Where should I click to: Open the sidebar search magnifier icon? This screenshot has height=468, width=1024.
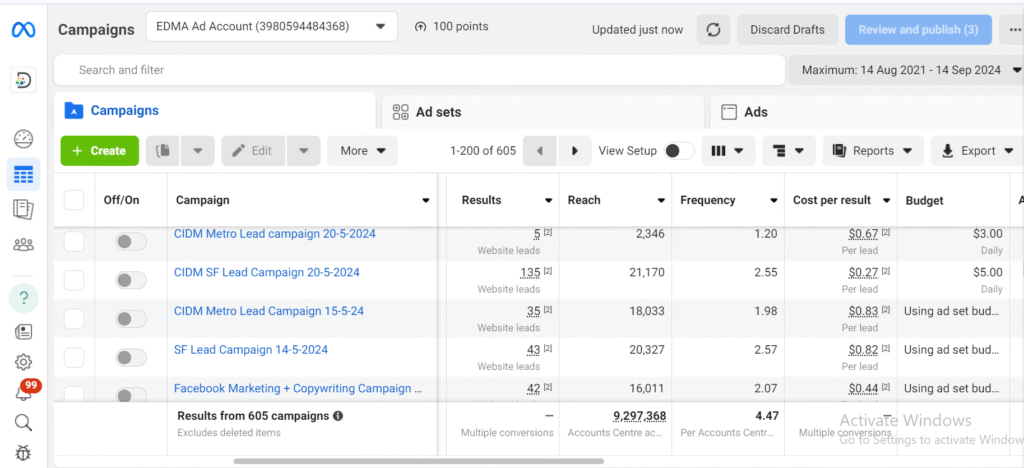23,423
